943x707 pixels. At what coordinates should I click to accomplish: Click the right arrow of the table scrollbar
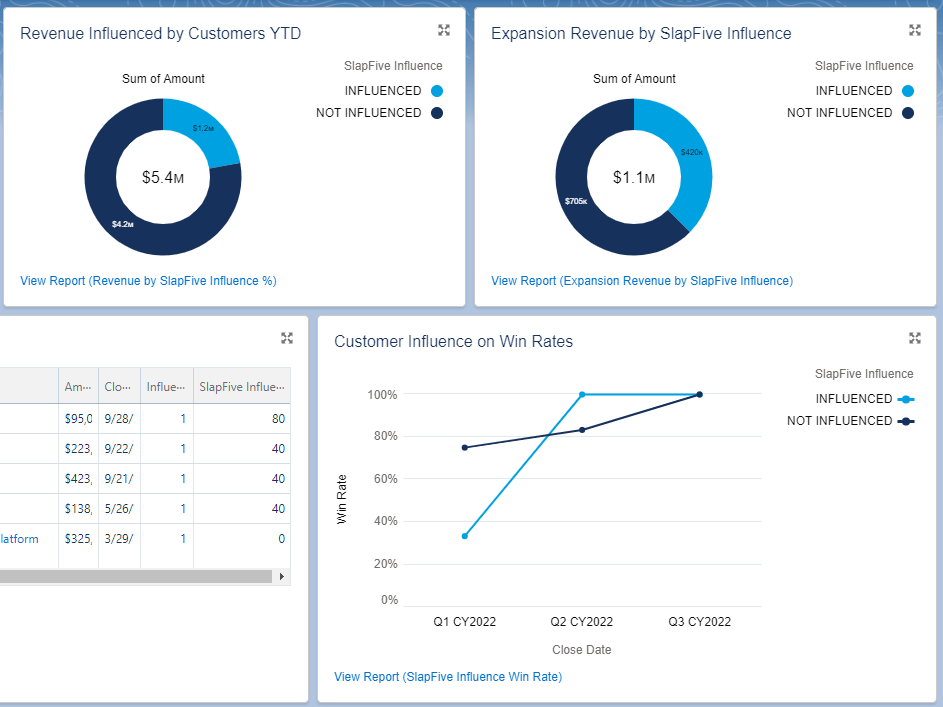point(283,577)
